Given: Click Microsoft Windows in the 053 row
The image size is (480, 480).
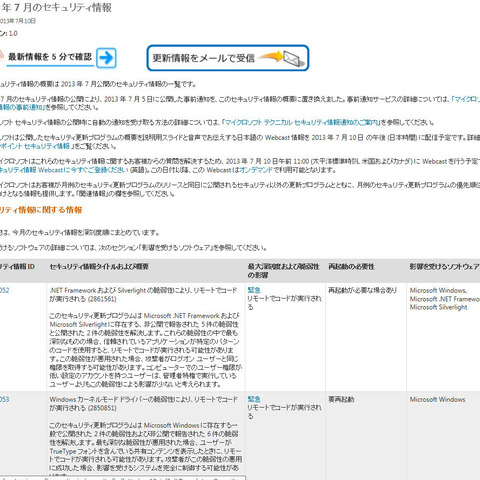Looking at the screenshot, I should click(437, 399).
